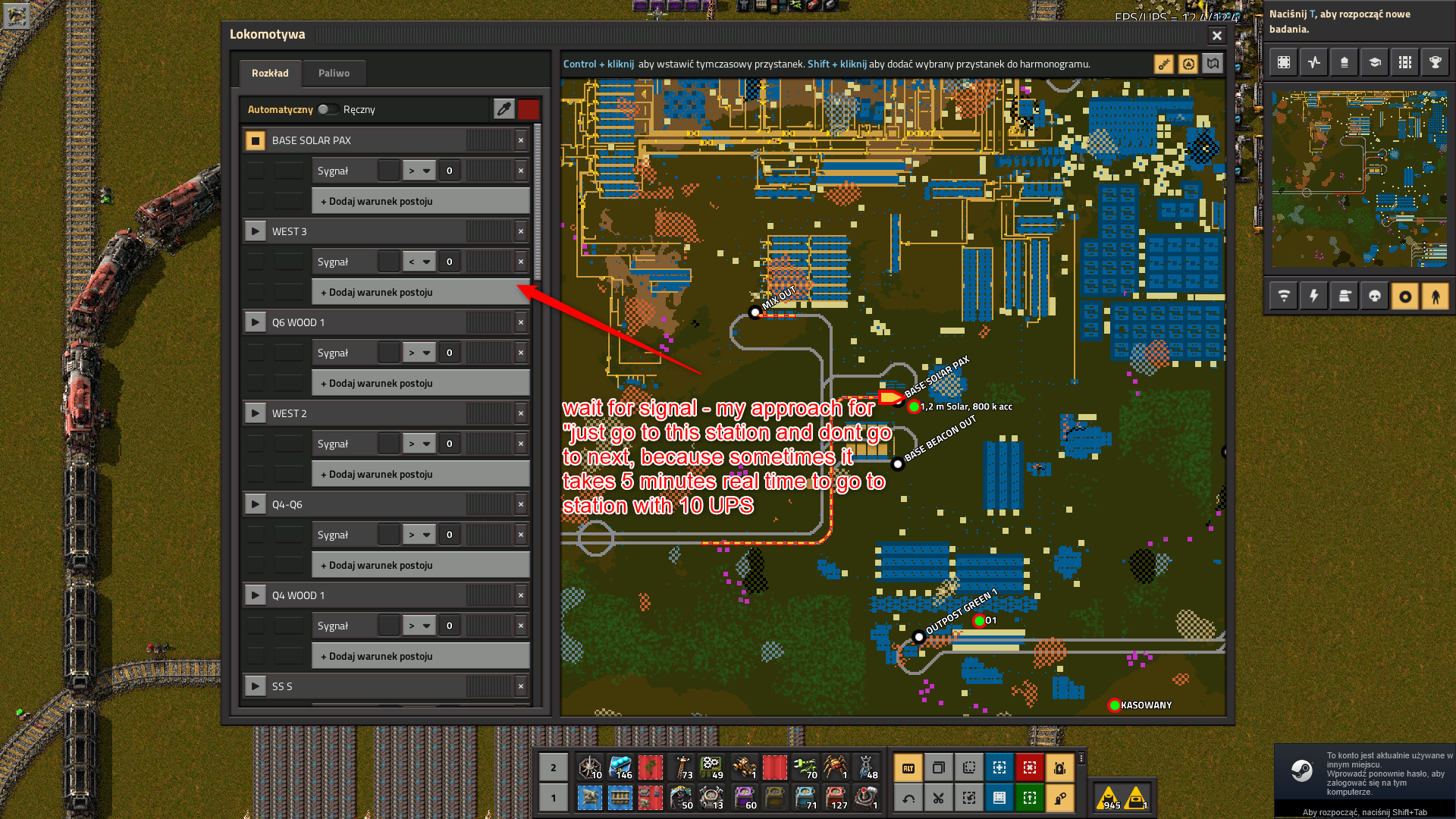Add wait condition under WEST 3
Image resolution: width=1456 pixels, height=819 pixels.
coord(421,292)
